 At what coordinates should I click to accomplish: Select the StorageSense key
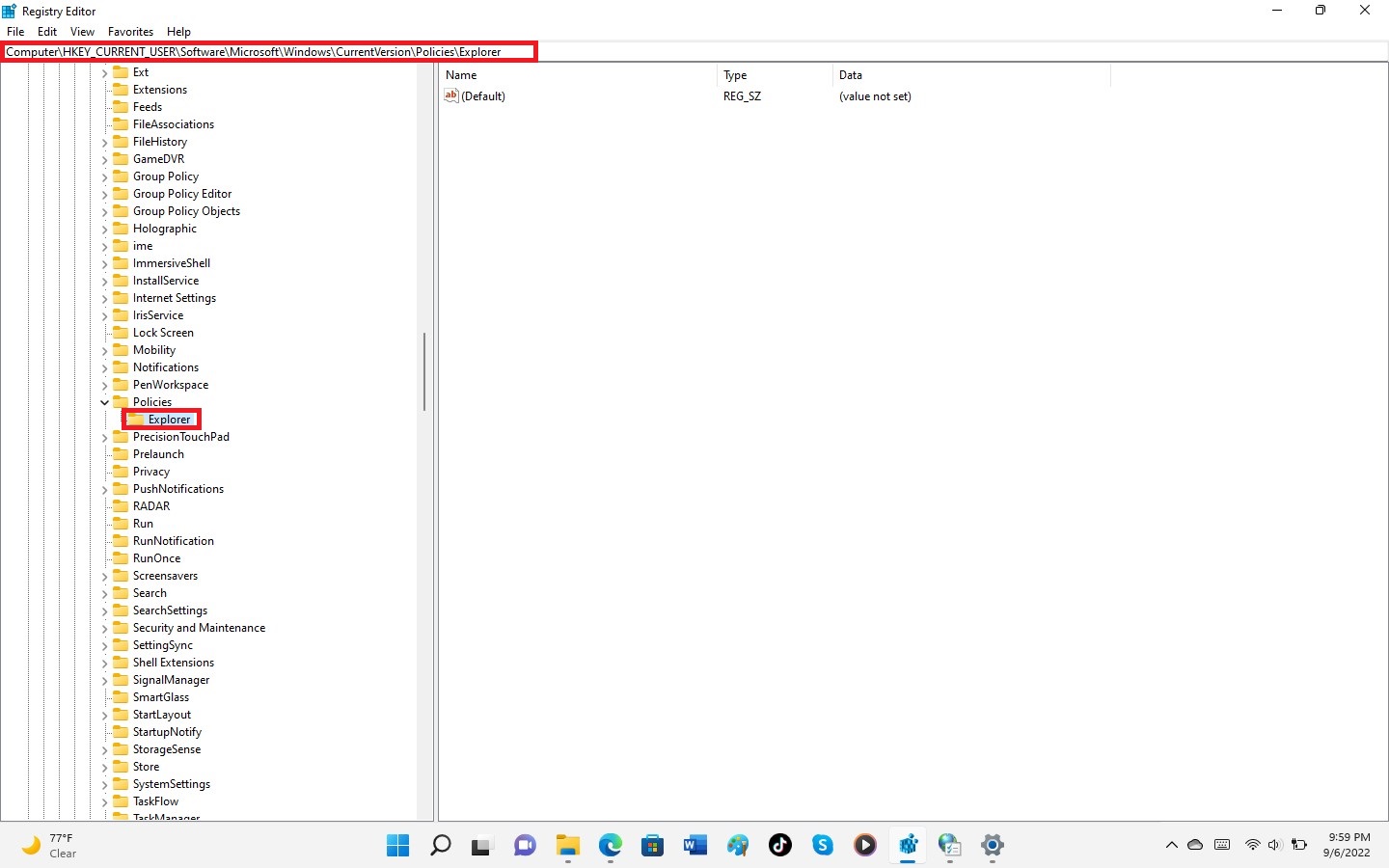click(167, 749)
